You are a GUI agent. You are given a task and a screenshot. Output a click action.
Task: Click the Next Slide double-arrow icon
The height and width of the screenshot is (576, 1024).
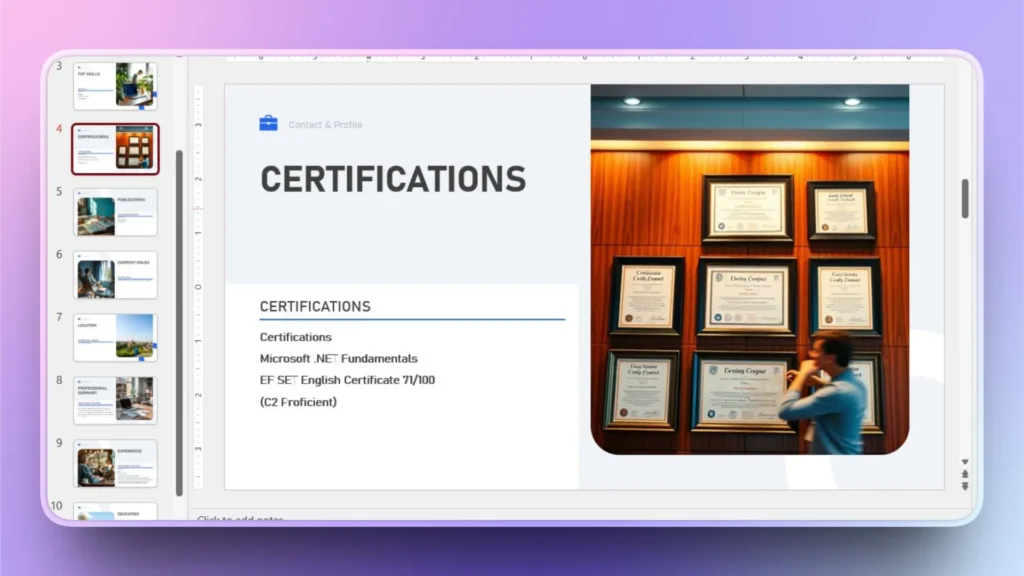click(x=964, y=485)
